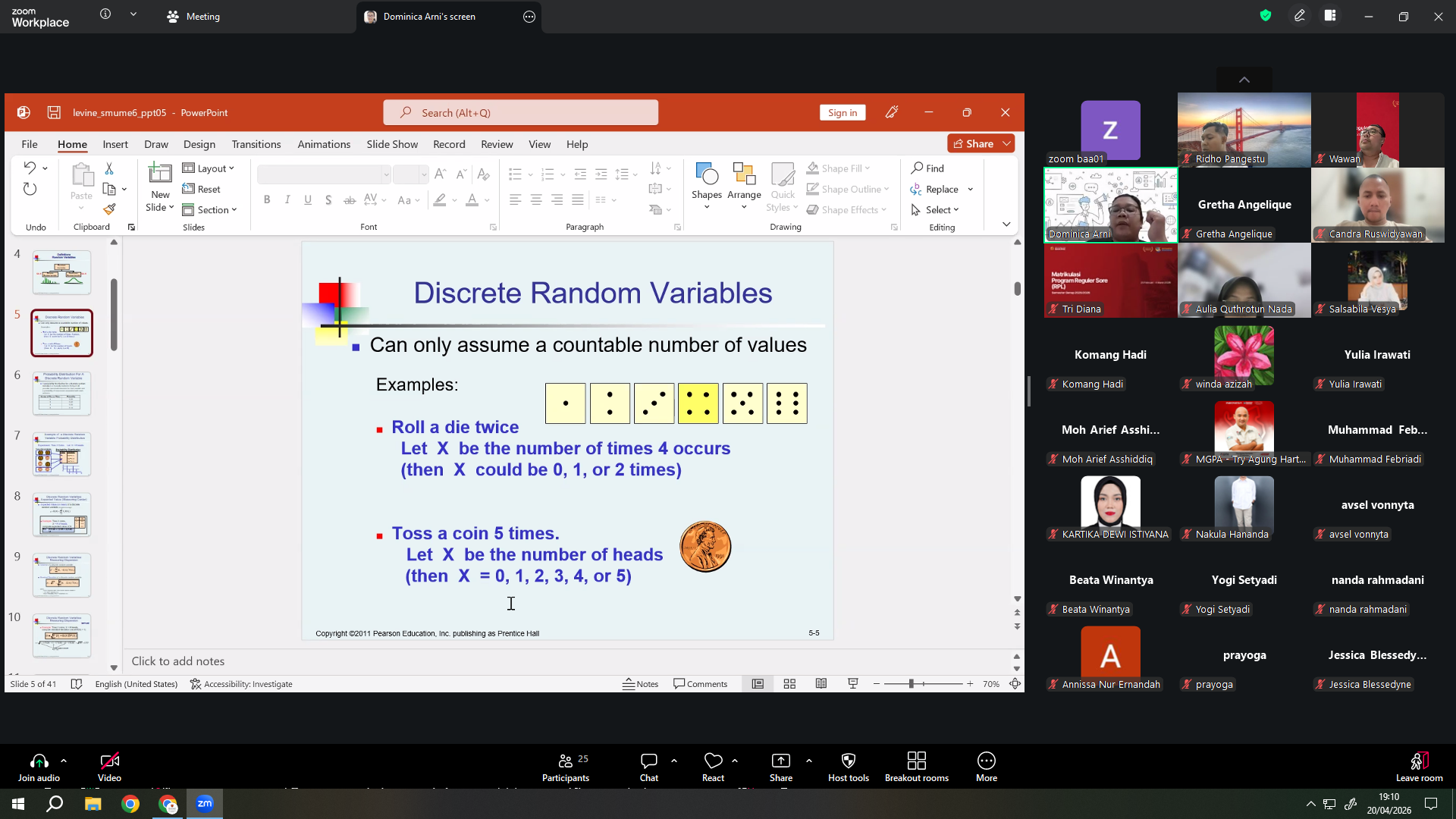The width and height of the screenshot is (1456, 819).
Task: Open the Arrange options
Action: pyautogui.click(x=744, y=185)
